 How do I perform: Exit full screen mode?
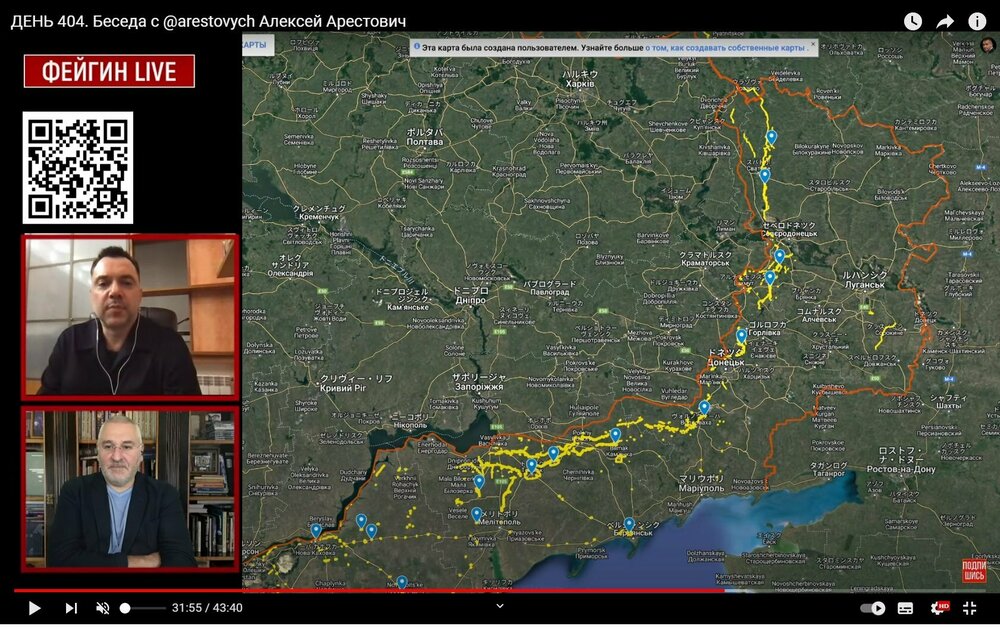coord(969,608)
